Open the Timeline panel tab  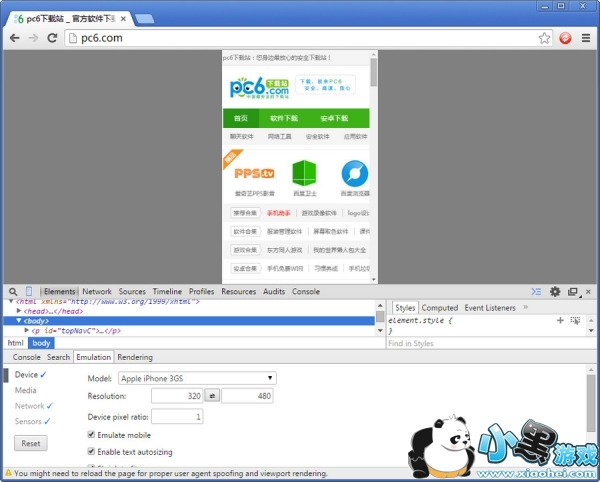click(167, 291)
